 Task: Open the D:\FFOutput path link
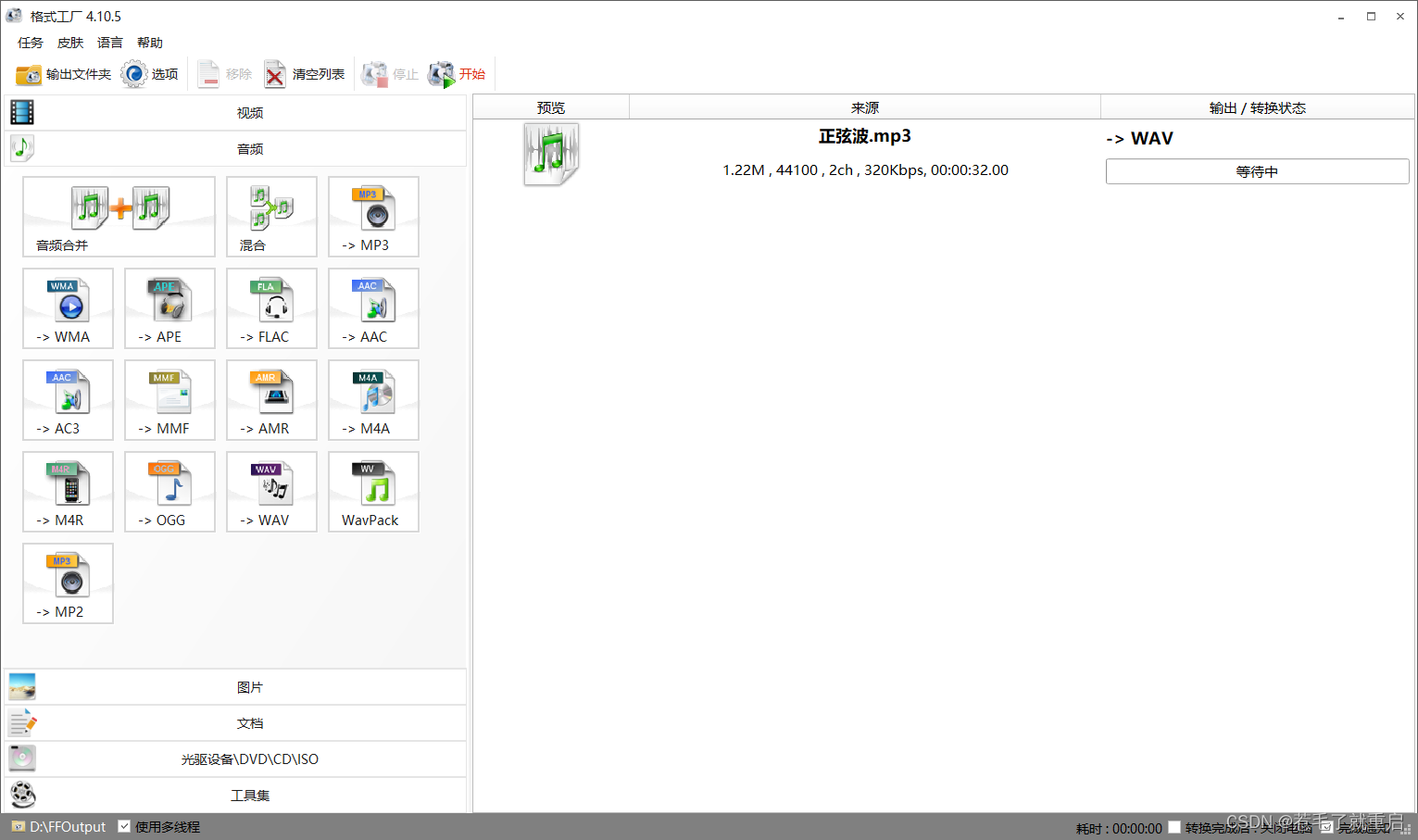[68, 826]
